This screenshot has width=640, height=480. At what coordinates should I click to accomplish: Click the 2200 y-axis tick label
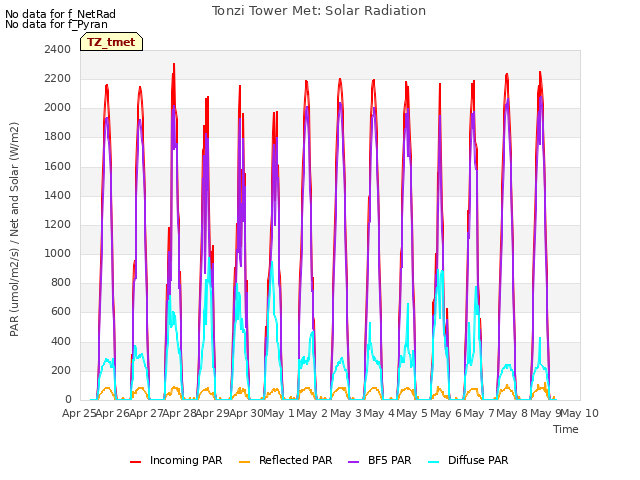pos(58,78)
